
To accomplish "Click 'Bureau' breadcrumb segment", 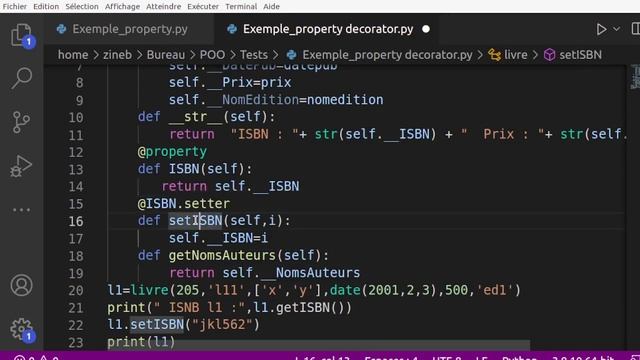I will (166, 55).
